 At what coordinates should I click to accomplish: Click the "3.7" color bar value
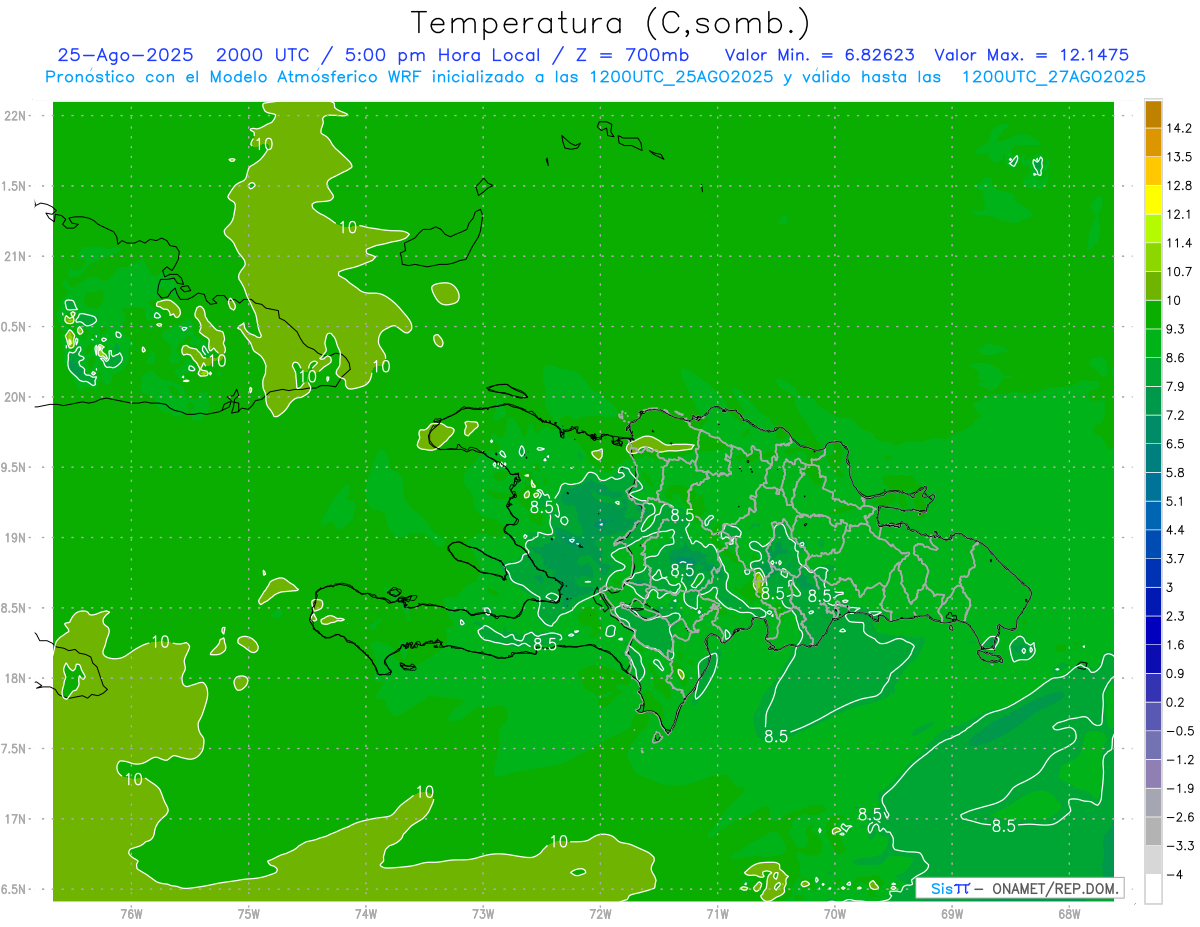(1176, 559)
